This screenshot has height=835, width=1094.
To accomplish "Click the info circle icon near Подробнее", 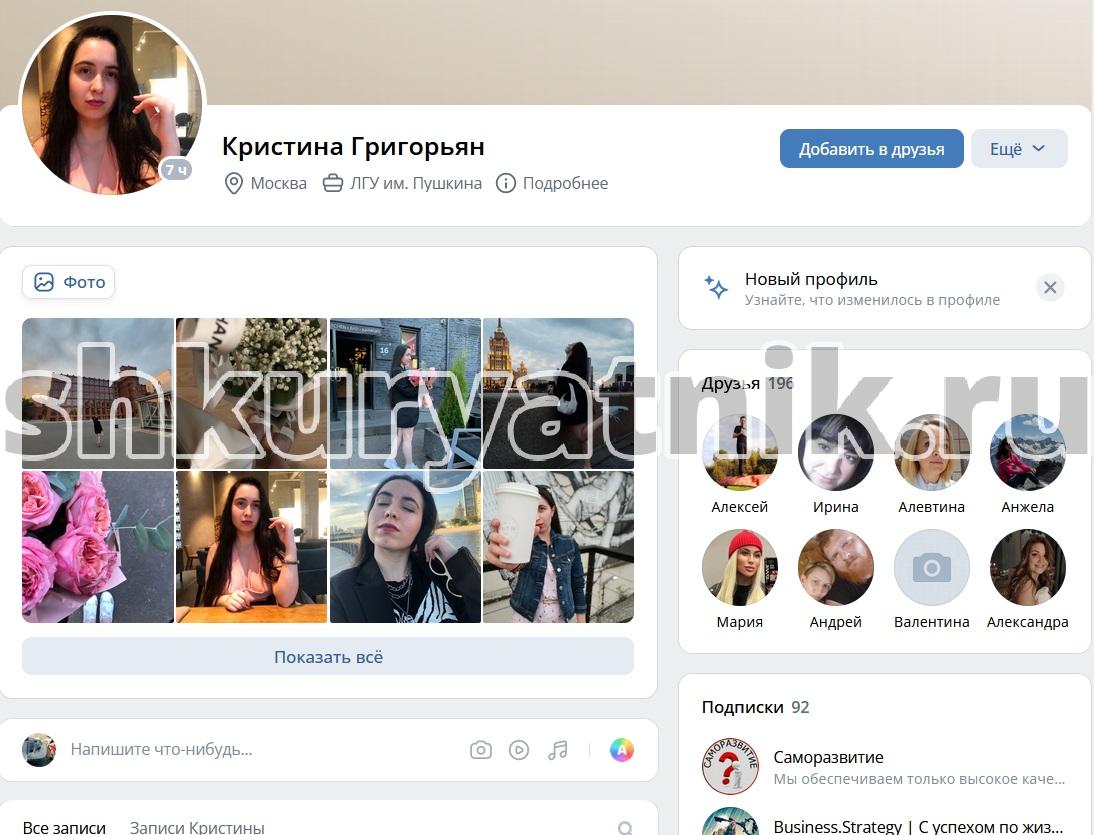I will 506,183.
